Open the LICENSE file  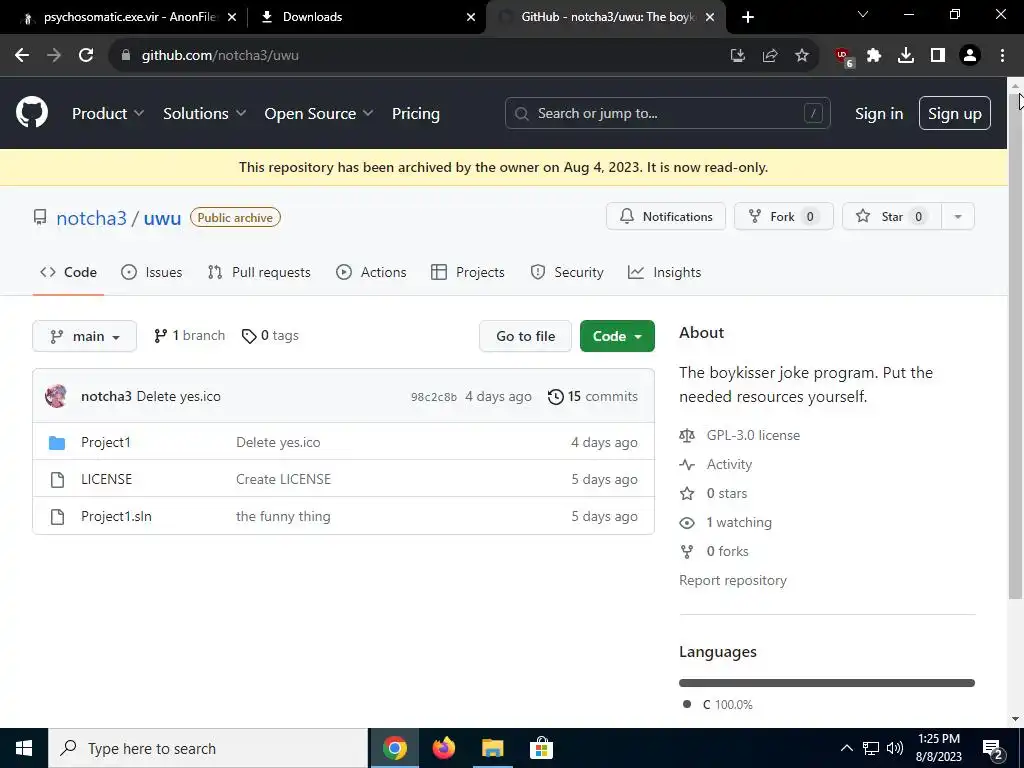point(106,479)
